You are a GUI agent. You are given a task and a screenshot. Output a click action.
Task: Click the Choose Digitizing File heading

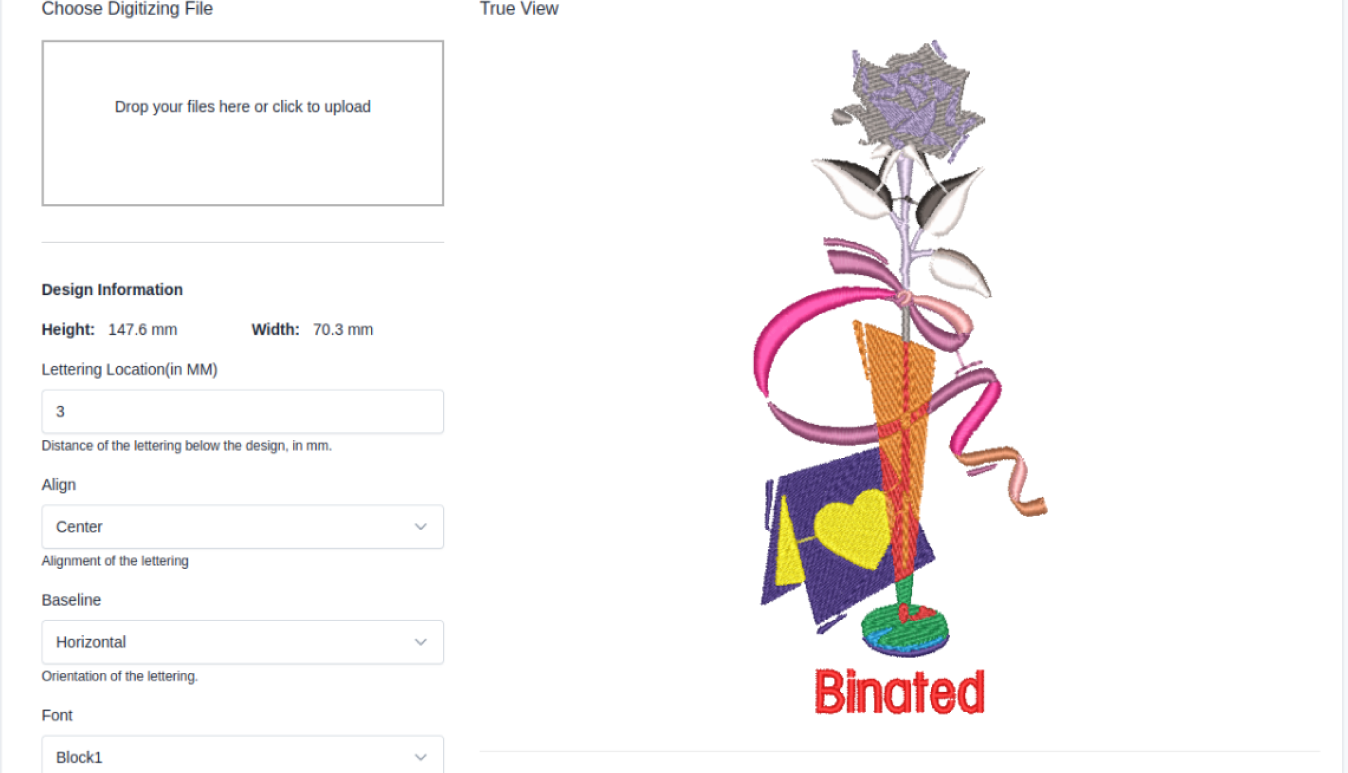(126, 9)
